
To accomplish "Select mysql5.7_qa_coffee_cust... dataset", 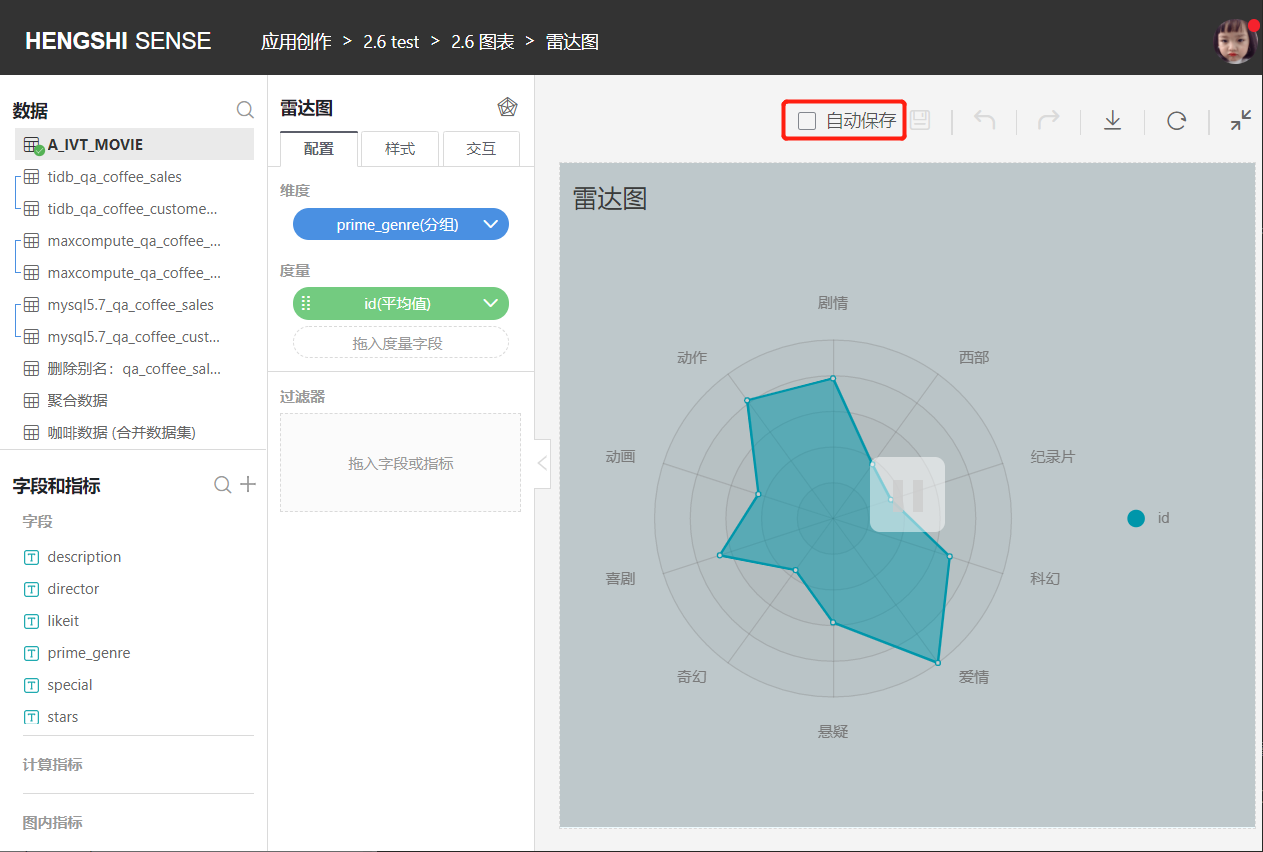I will point(134,337).
